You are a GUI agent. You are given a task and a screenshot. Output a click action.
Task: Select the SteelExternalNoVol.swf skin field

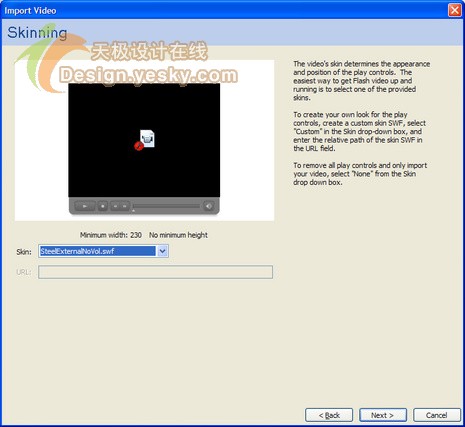97,251
